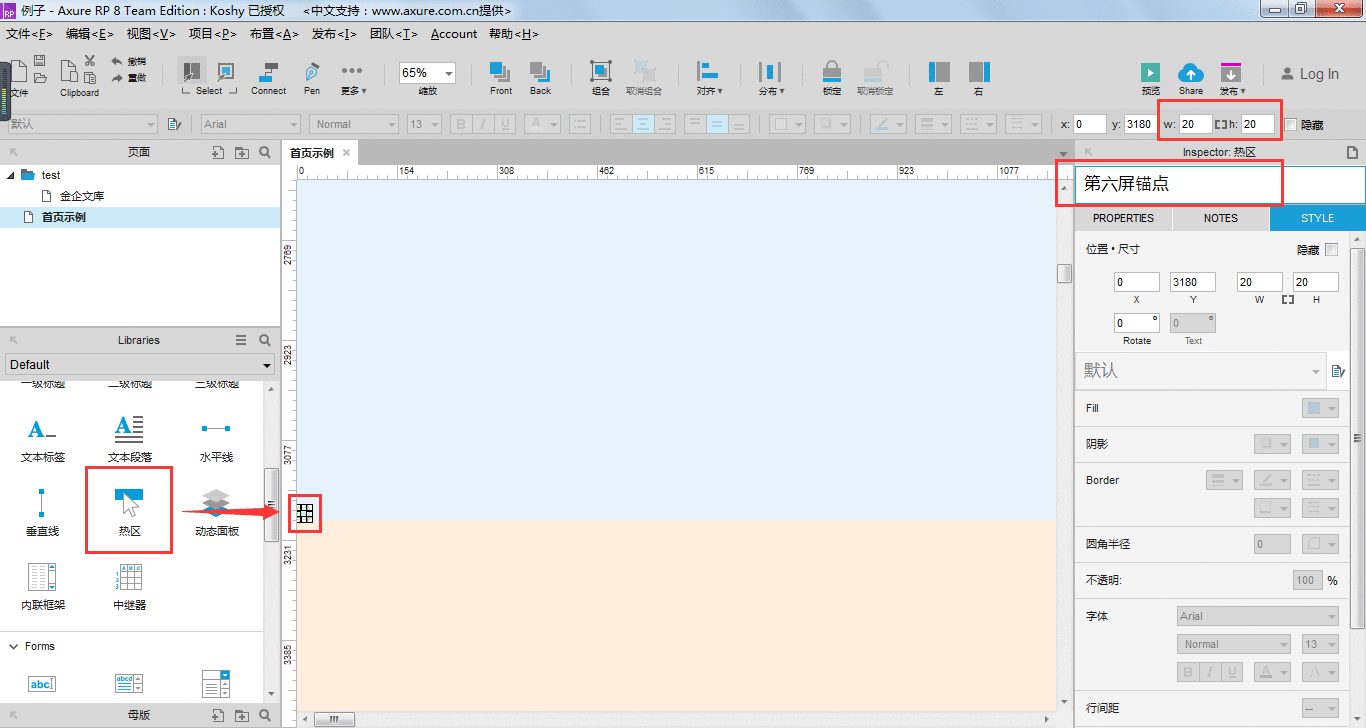Pick the 中继器 repeater widget
The width and height of the screenshot is (1366, 728).
click(130, 586)
